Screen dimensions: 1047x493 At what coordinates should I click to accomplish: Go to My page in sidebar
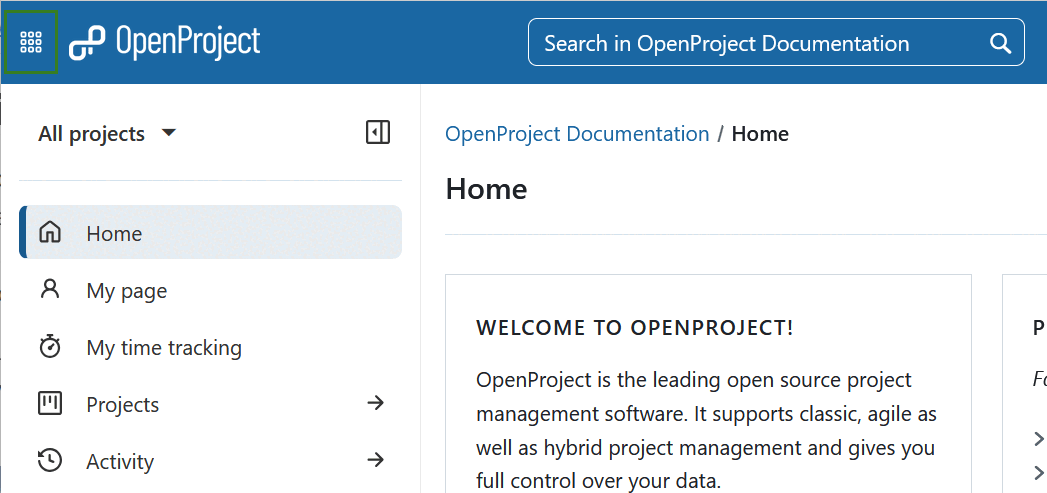(x=127, y=291)
